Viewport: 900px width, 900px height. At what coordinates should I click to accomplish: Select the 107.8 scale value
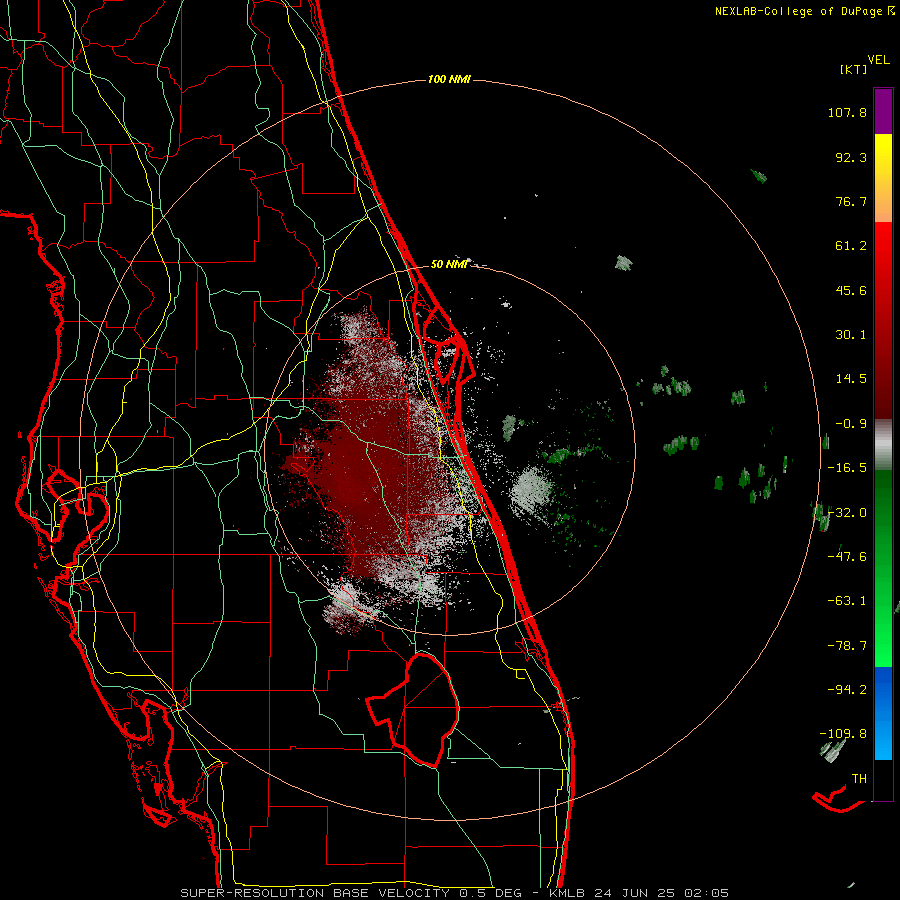[x=847, y=112]
